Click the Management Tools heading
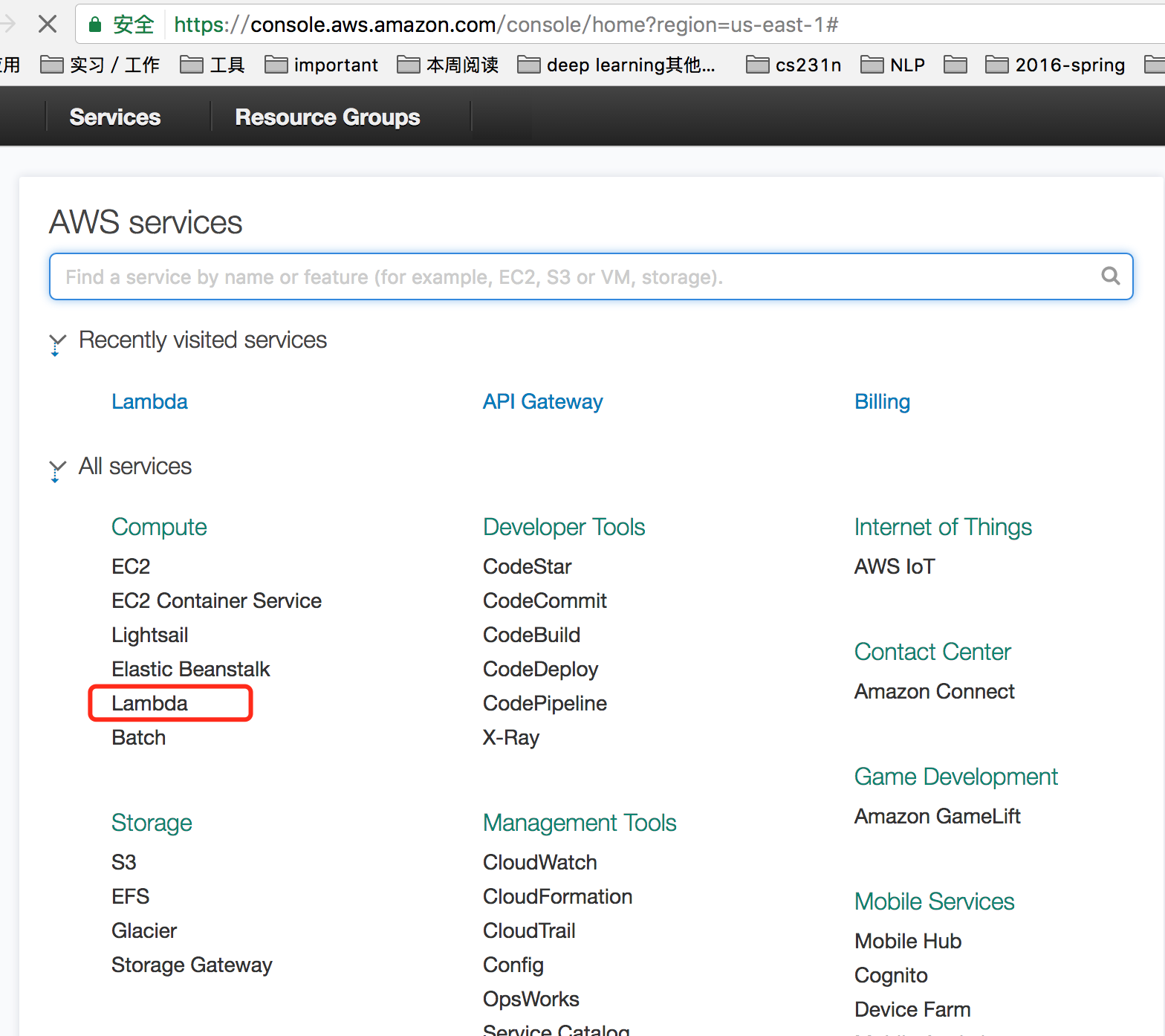1165x1036 pixels. (x=580, y=823)
